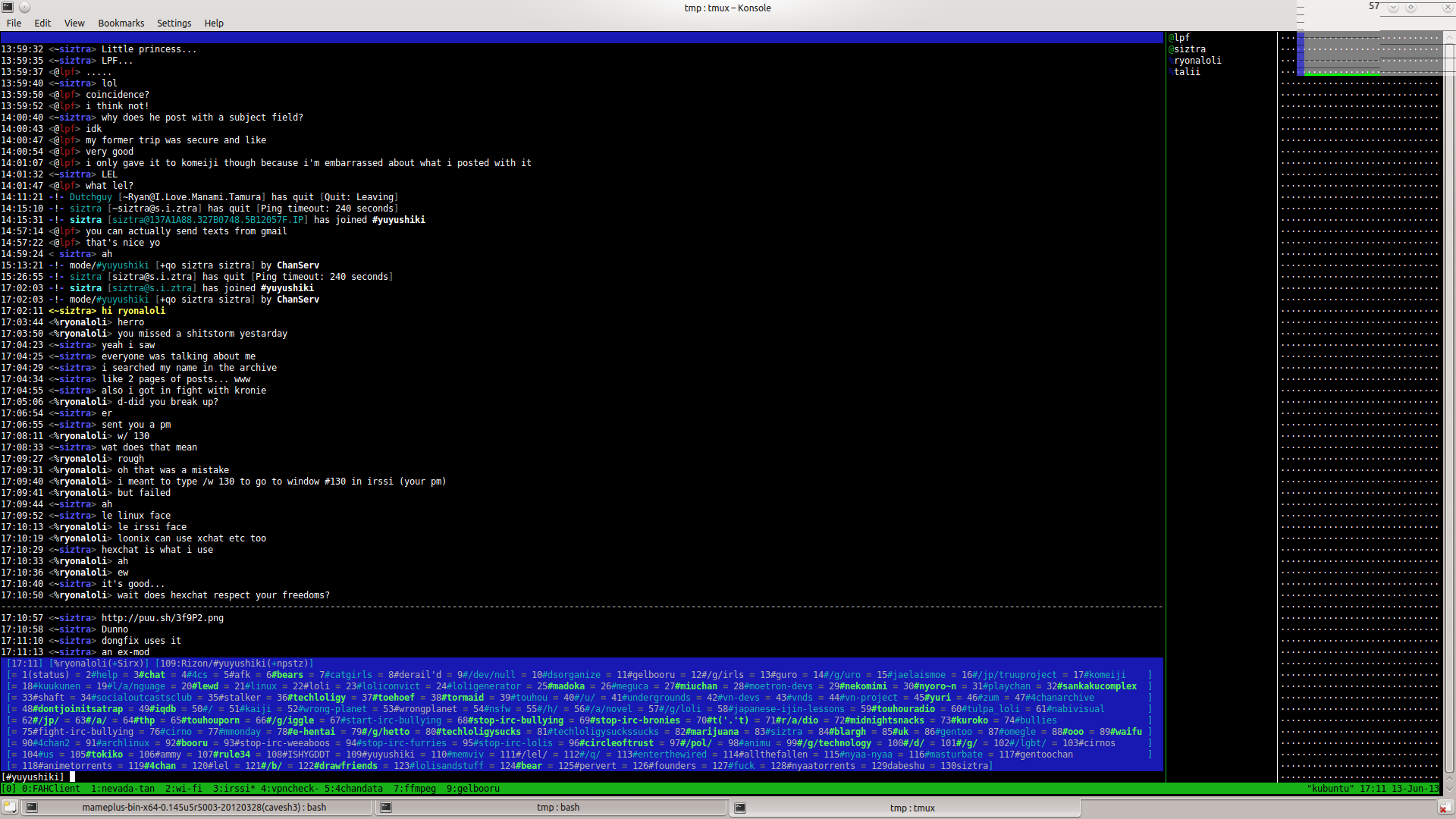Click channel 21#linux in the window list
Screen dimensions: 1456x819
click(256, 686)
